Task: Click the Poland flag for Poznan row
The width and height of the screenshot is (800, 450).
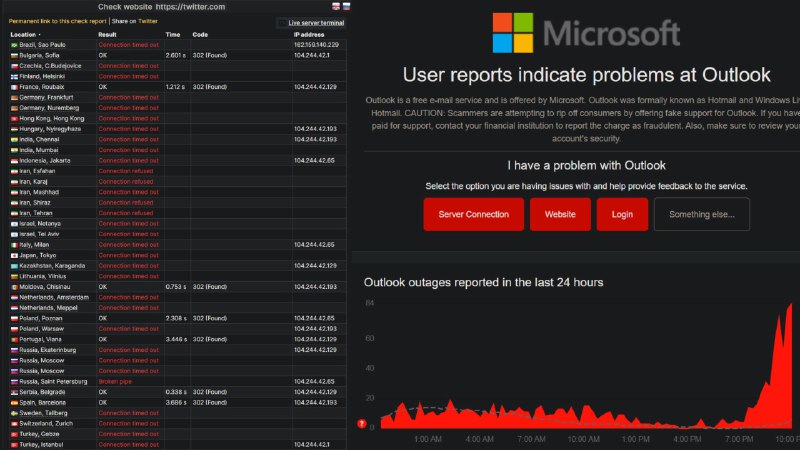Action: (14, 318)
